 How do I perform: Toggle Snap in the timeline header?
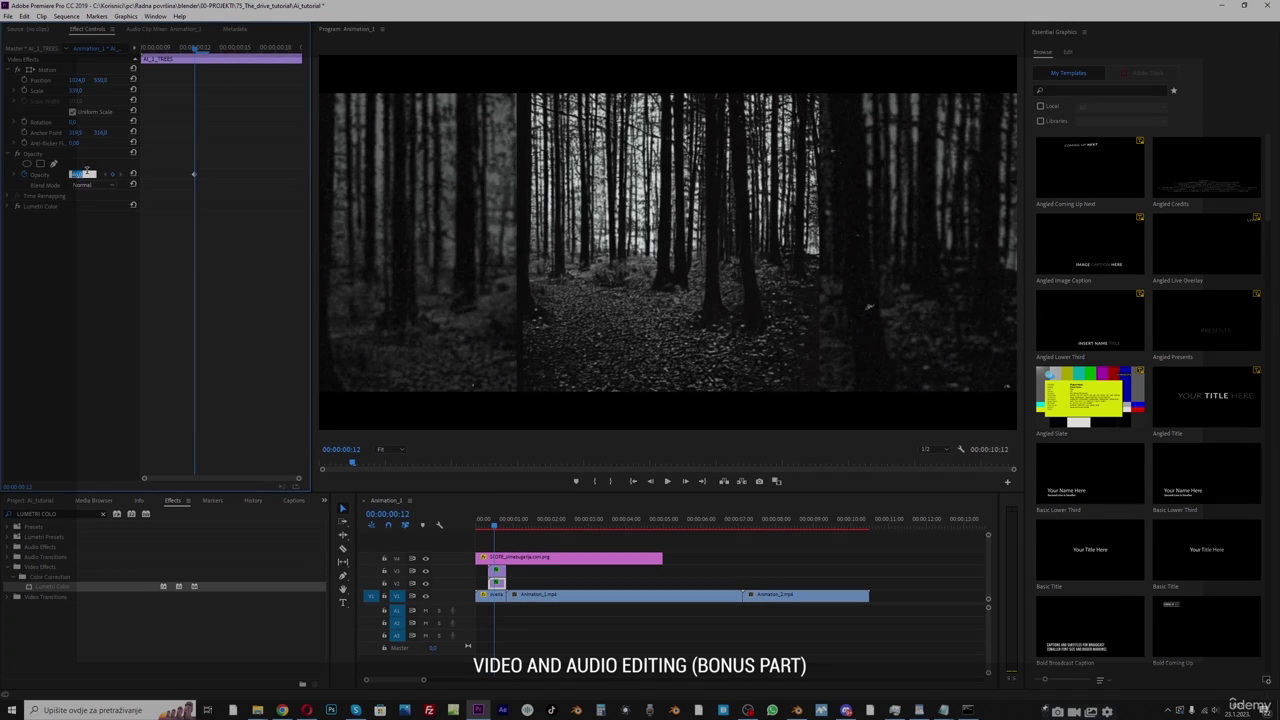[388, 525]
